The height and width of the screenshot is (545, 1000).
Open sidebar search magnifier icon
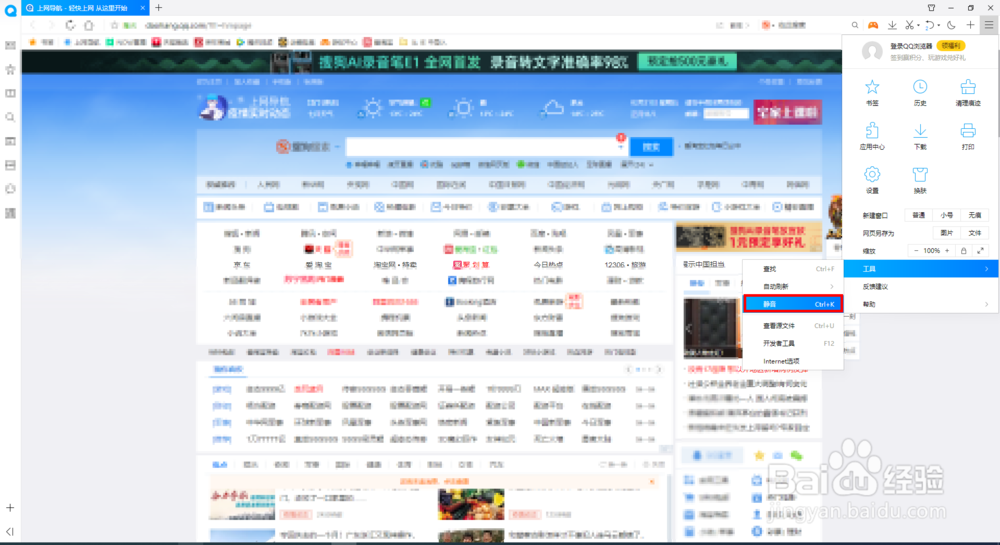(x=10, y=117)
